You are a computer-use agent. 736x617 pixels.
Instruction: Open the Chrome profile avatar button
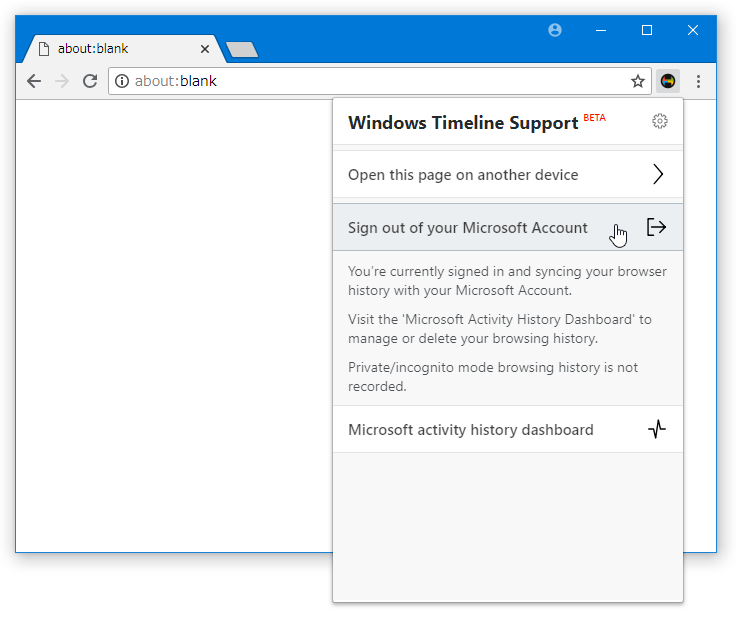554,30
